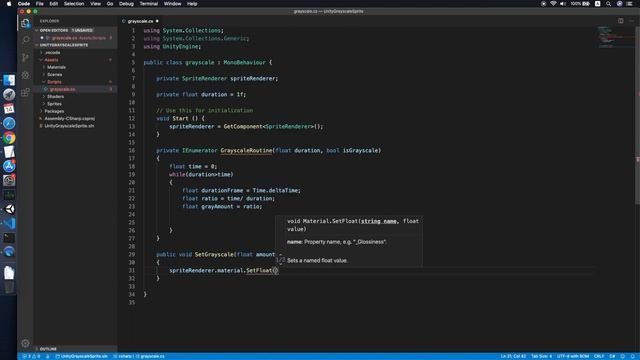Open the View menu

[96, 4]
